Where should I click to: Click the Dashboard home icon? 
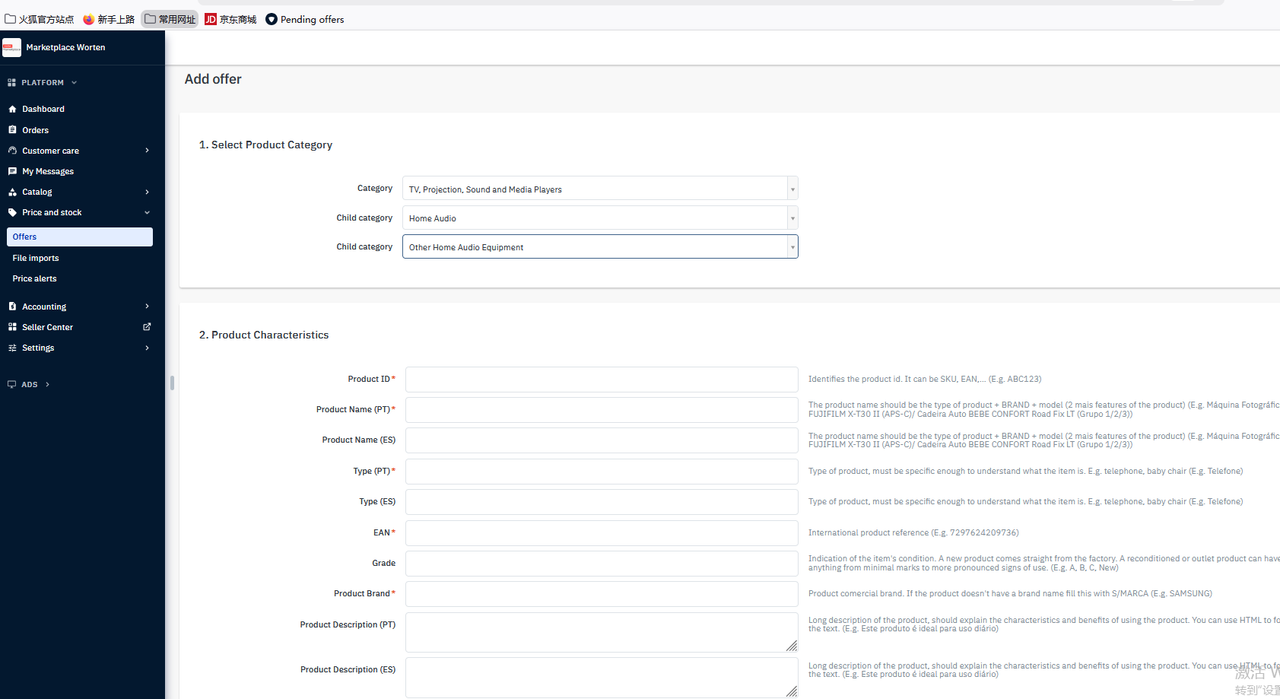click(12, 109)
